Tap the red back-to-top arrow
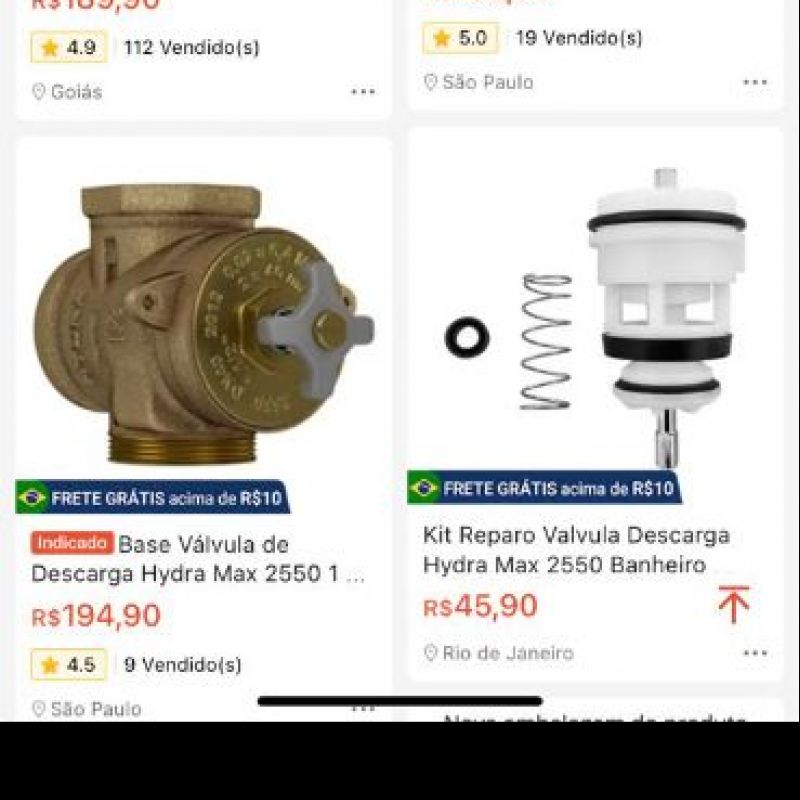 (734, 605)
